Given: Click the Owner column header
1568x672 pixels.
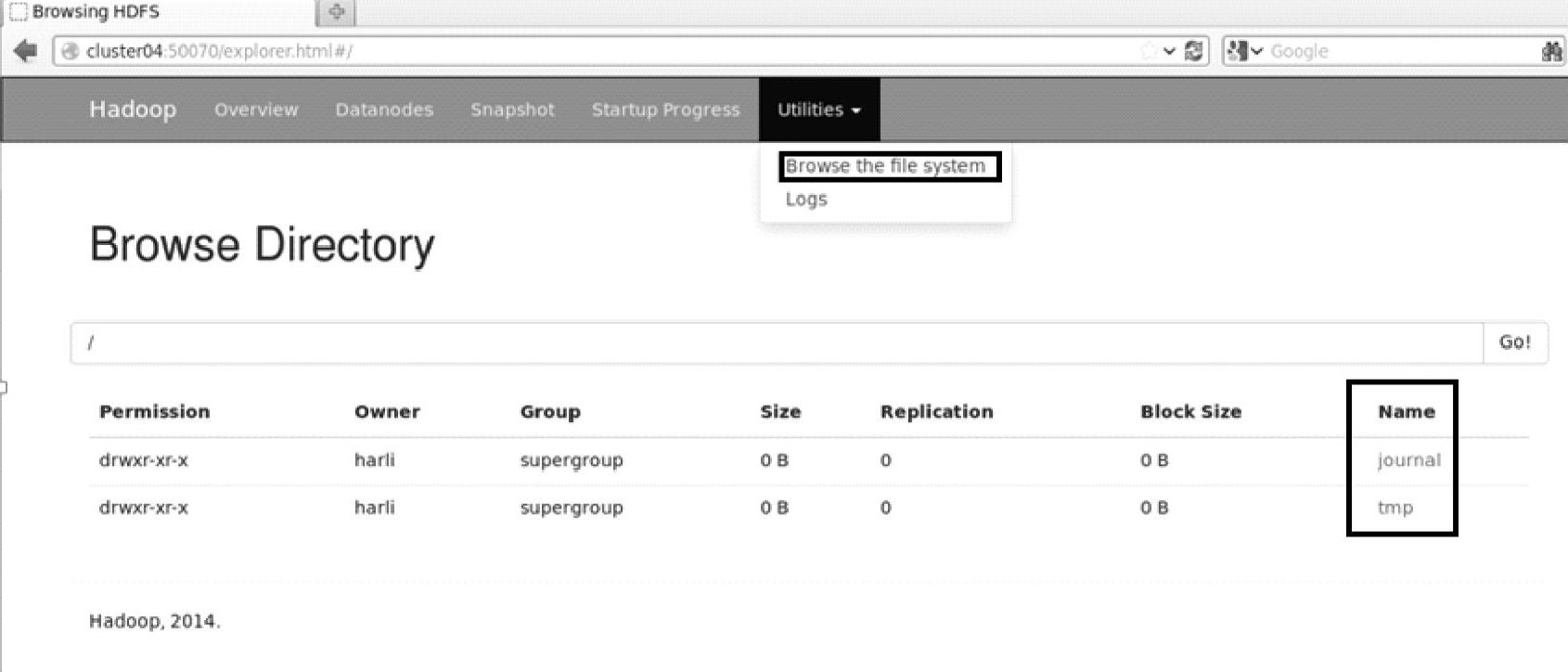Looking at the screenshot, I should pos(387,412).
